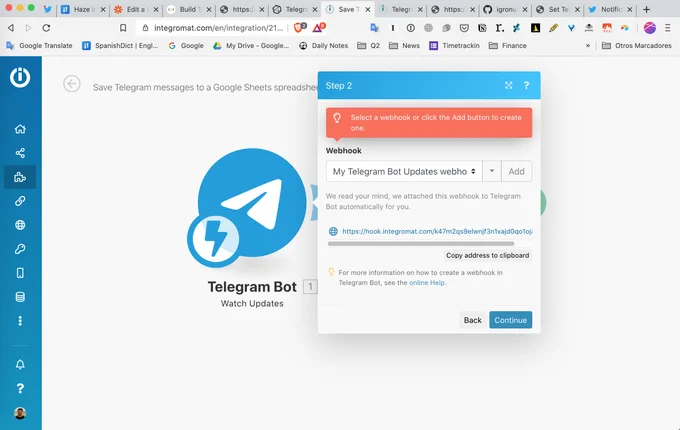Click the Notion extension icon in toolbar
The image size is (680, 430).
point(482,28)
